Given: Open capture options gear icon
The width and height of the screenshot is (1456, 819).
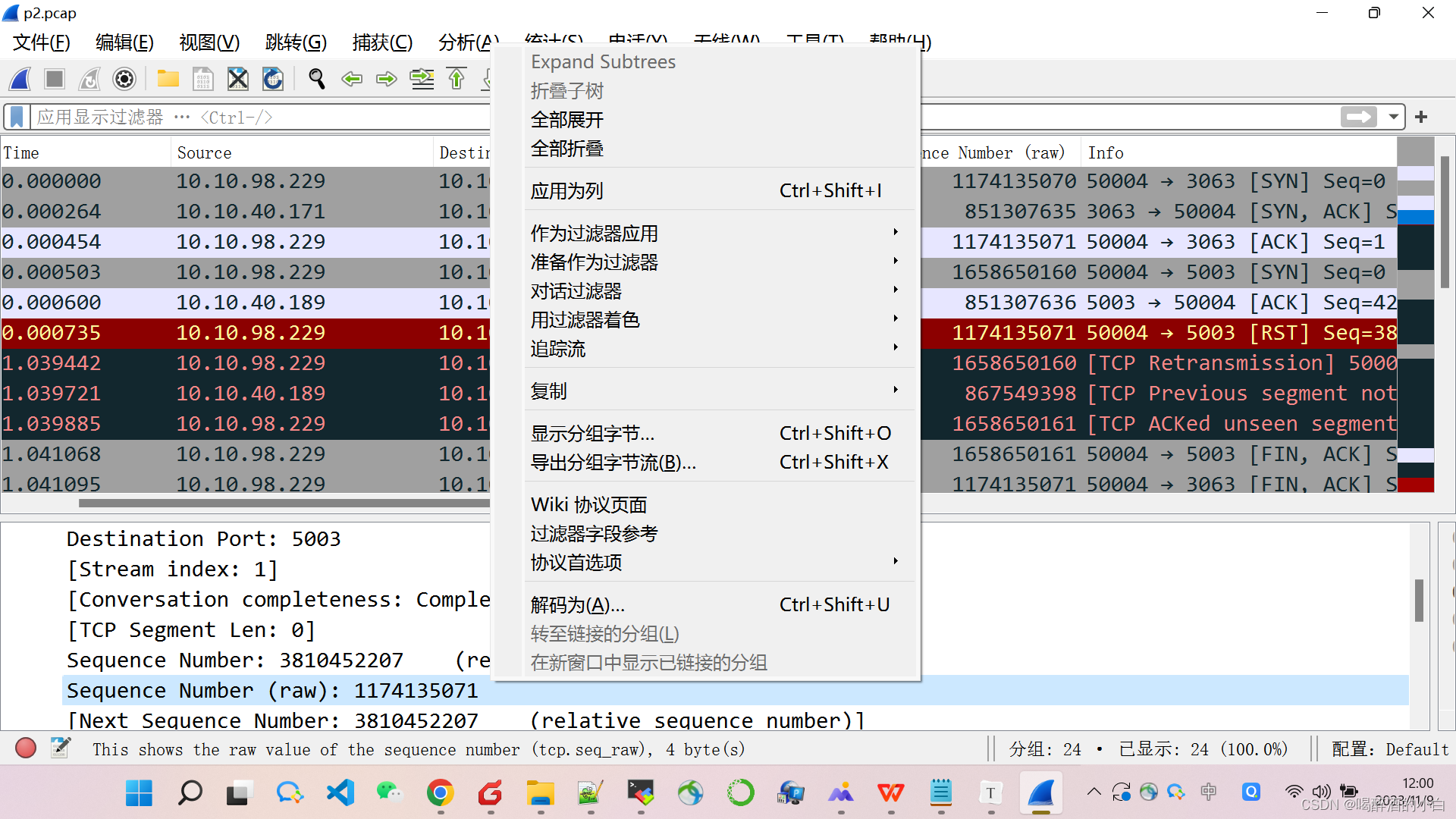Looking at the screenshot, I should tap(124, 79).
